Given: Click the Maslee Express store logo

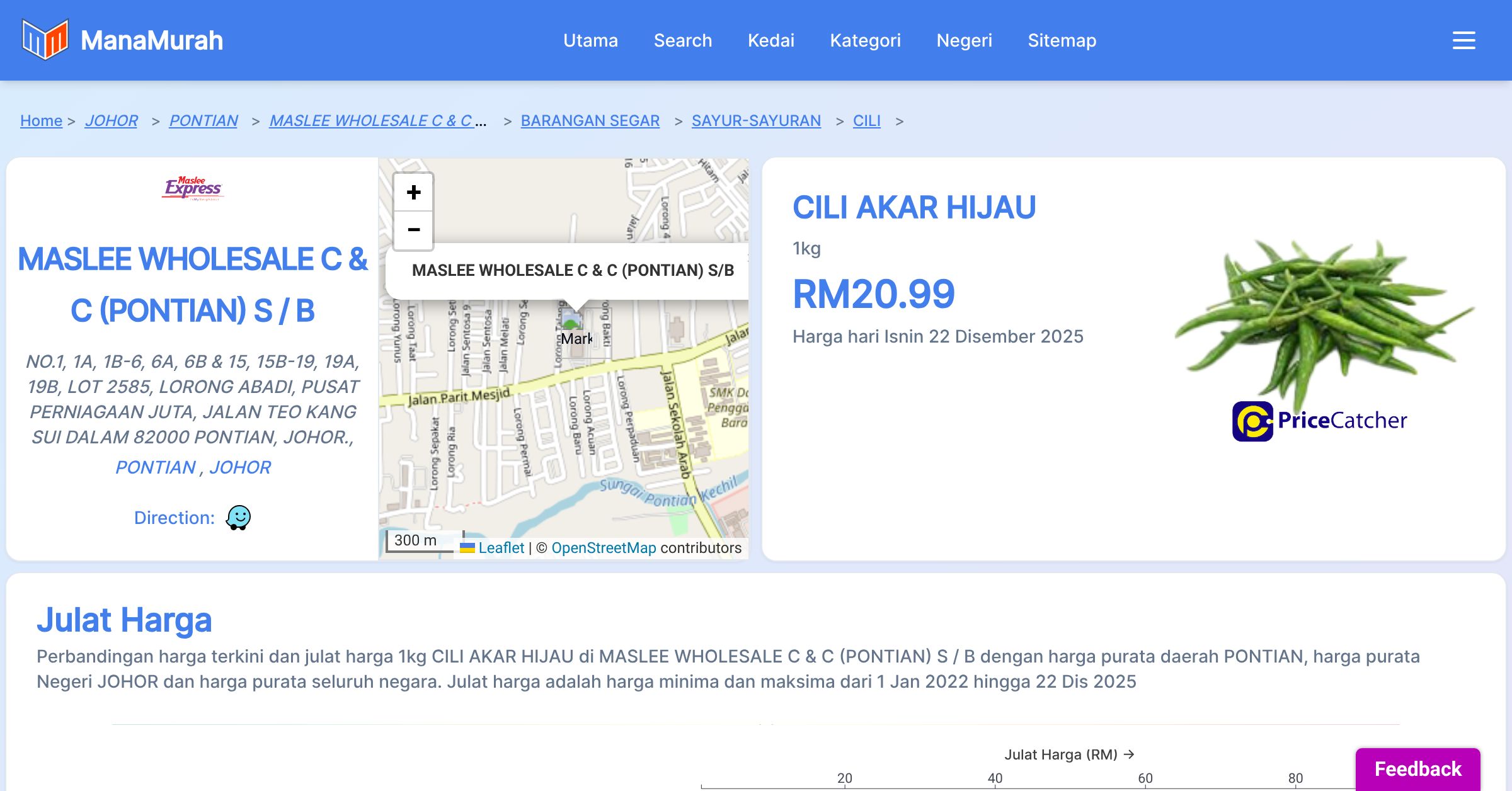Looking at the screenshot, I should pyautogui.click(x=193, y=188).
